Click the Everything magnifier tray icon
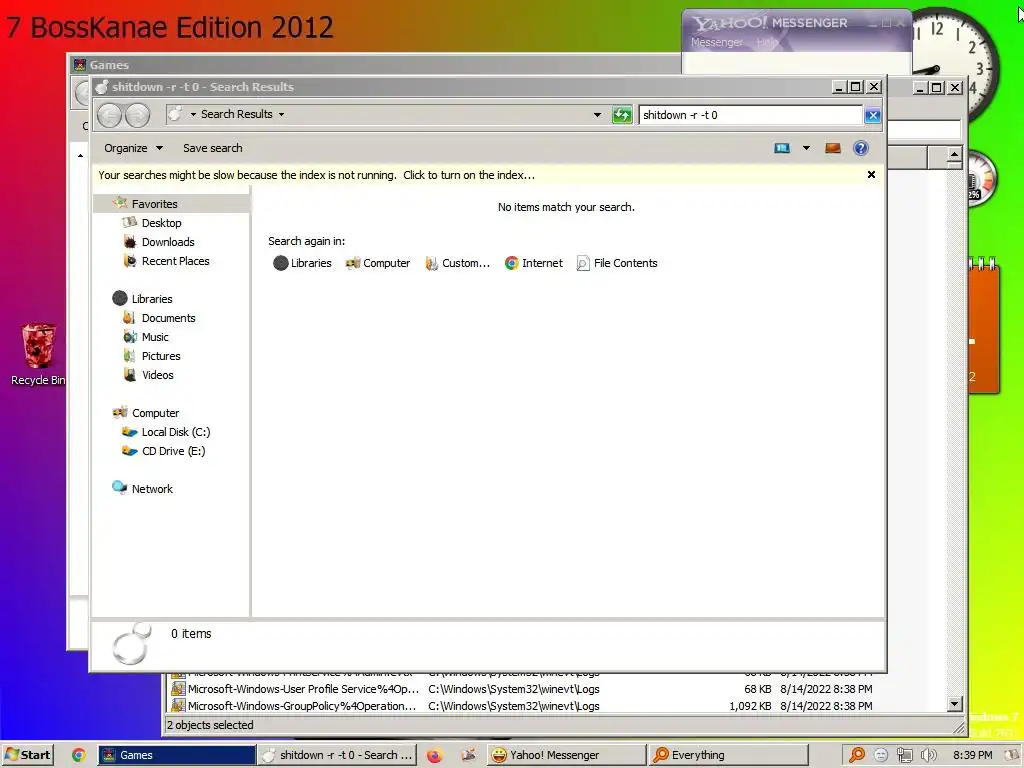1024x768 pixels. (x=857, y=755)
